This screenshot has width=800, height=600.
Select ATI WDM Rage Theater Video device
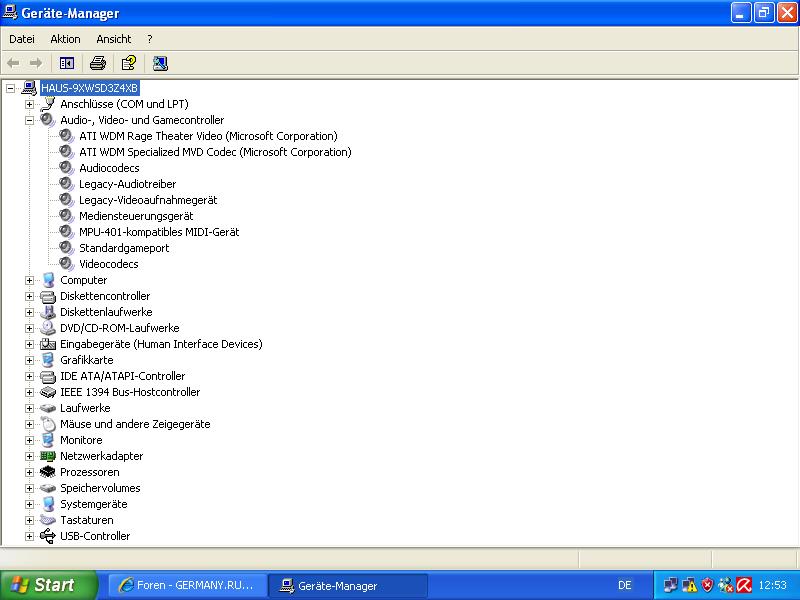coord(208,136)
